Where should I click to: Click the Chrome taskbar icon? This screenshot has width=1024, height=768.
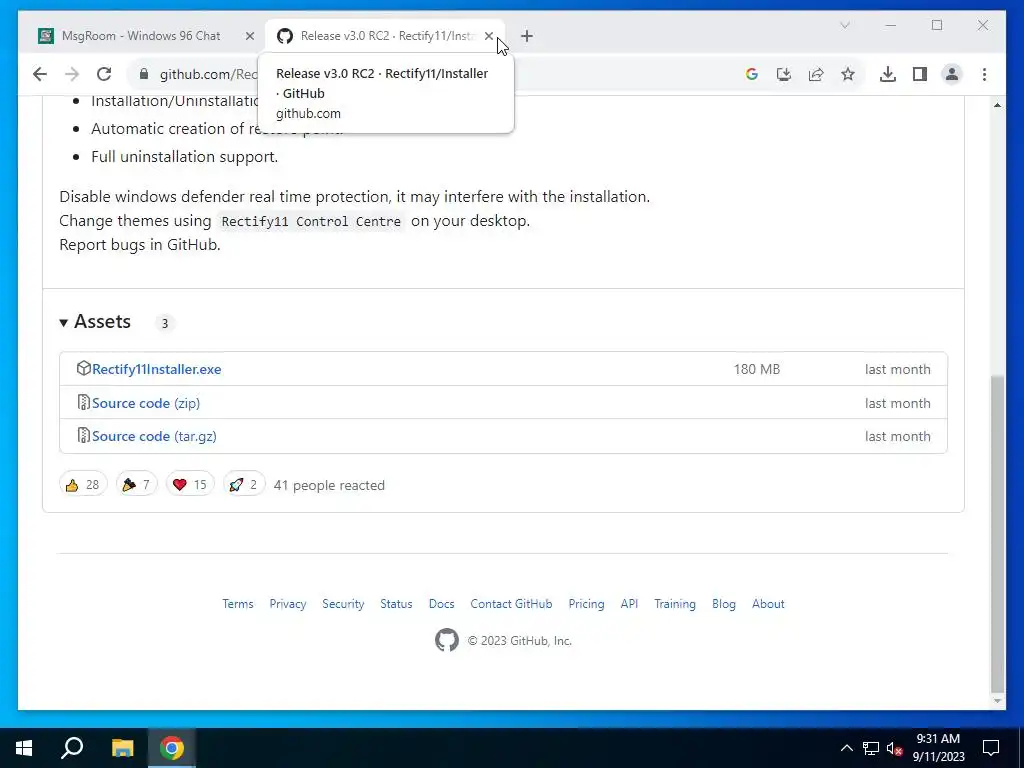[x=172, y=748]
